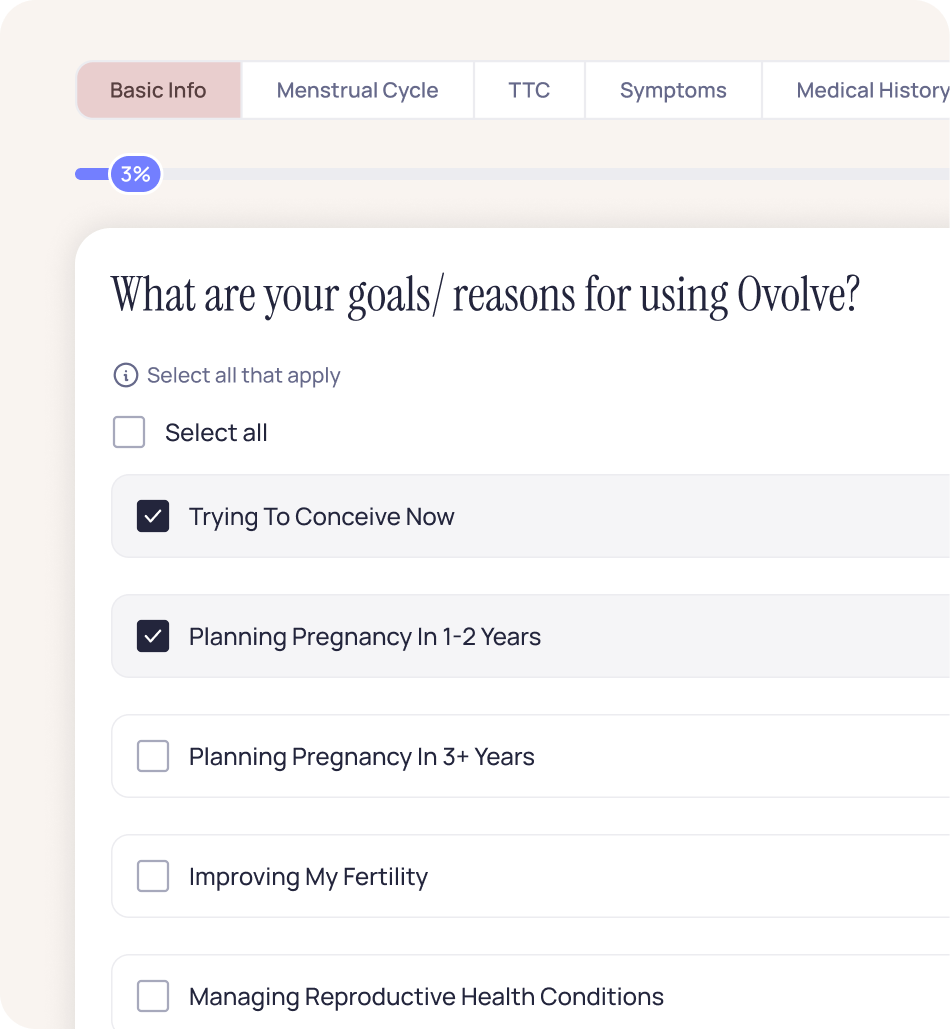Viewport: 950px width, 1029px height.
Task: Switch to the Menstrual Cycle tab
Action: pos(357,91)
